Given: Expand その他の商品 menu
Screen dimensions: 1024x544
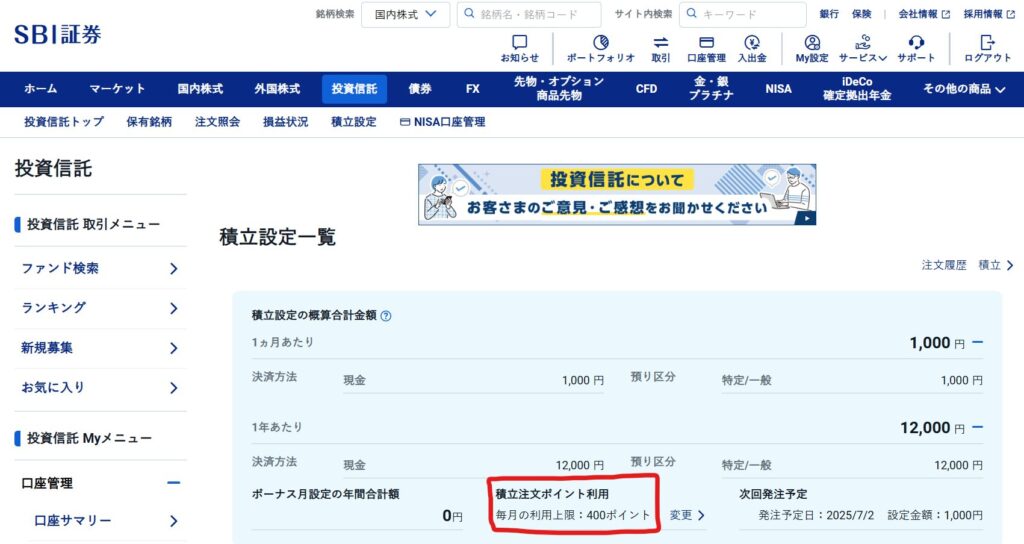Looking at the screenshot, I should pyautogui.click(x=964, y=89).
